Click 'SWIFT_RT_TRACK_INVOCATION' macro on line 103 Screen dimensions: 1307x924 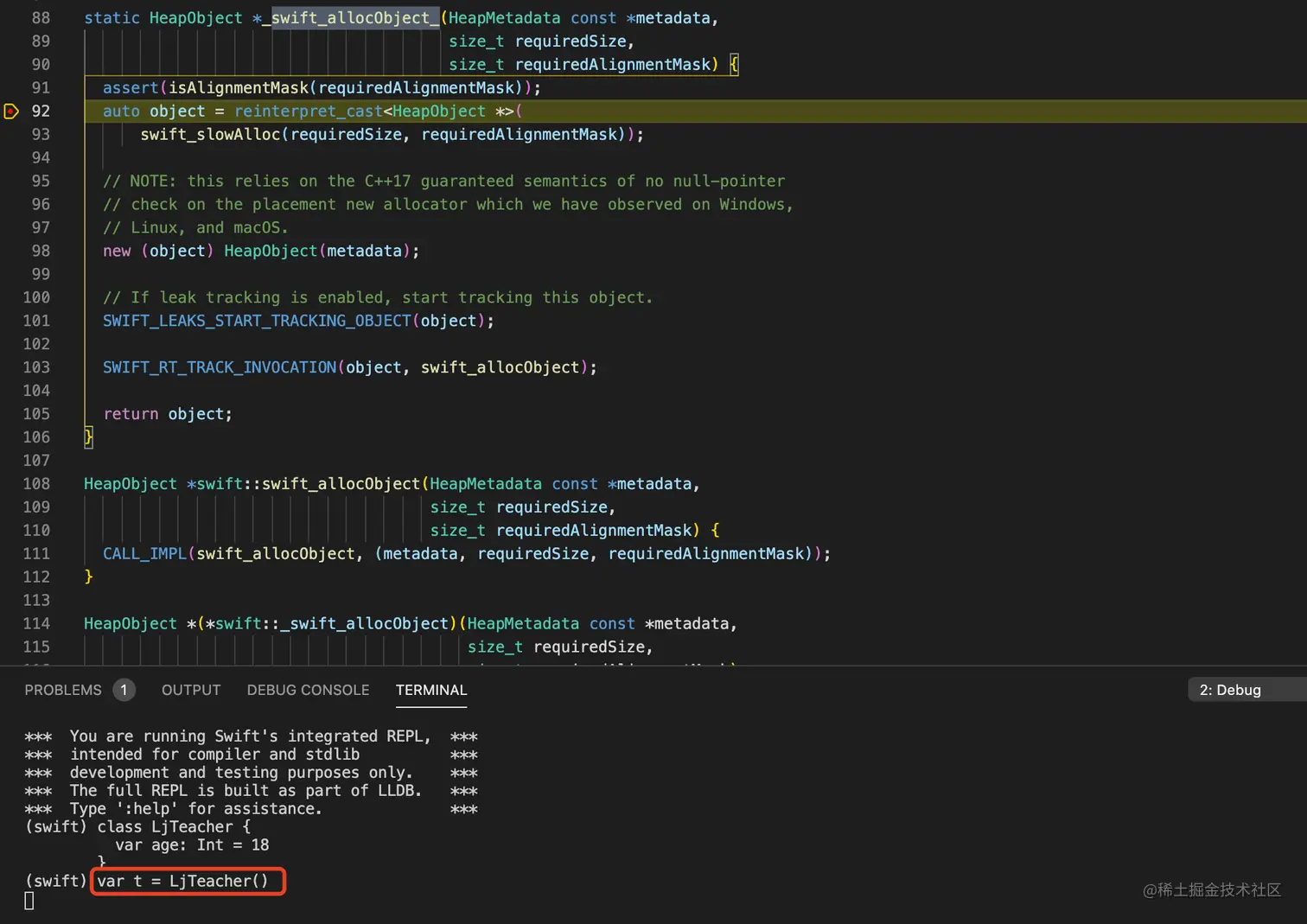[220, 367]
